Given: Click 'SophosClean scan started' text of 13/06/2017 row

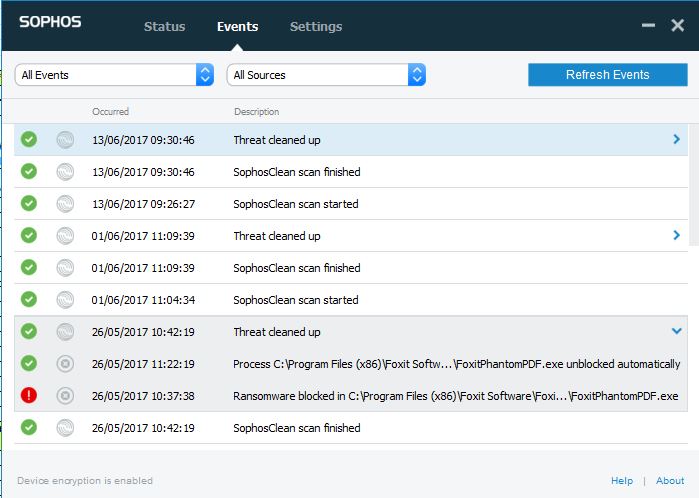Looking at the screenshot, I should [296, 204].
